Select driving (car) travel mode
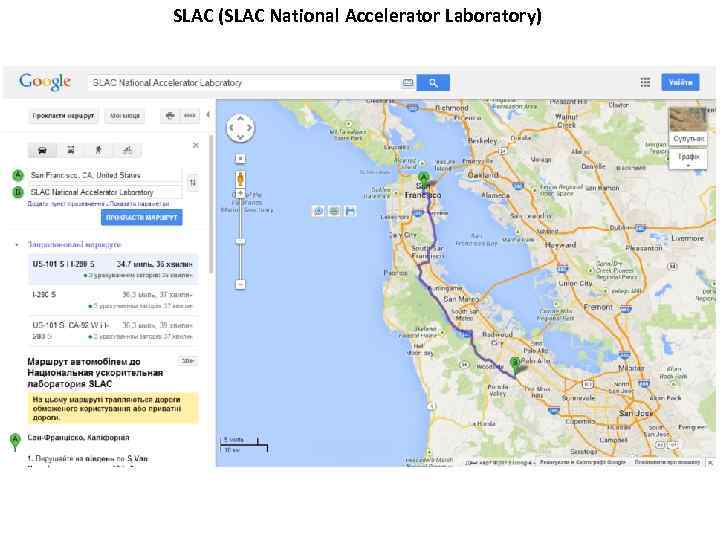Viewport: 720px width, 540px height. pos(42,150)
